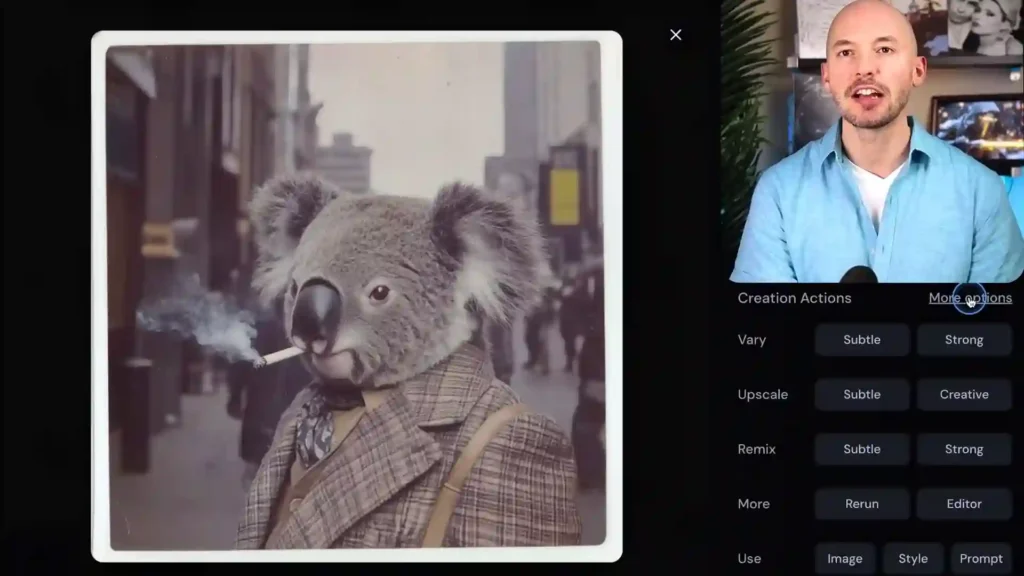Use this creation as an Image reference

click(844, 559)
